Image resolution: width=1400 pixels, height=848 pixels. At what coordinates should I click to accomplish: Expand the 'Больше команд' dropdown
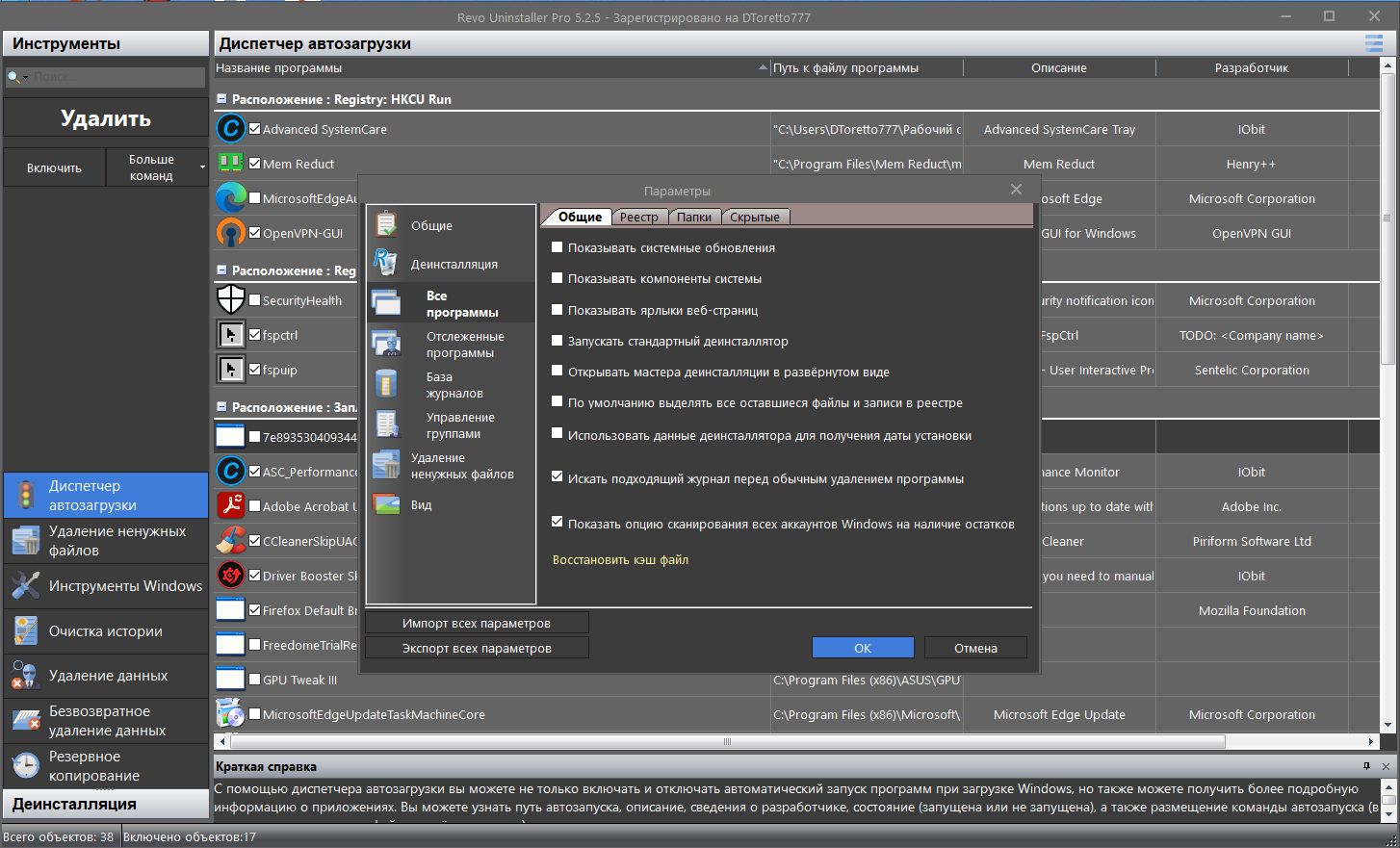pyautogui.click(x=202, y=167)
